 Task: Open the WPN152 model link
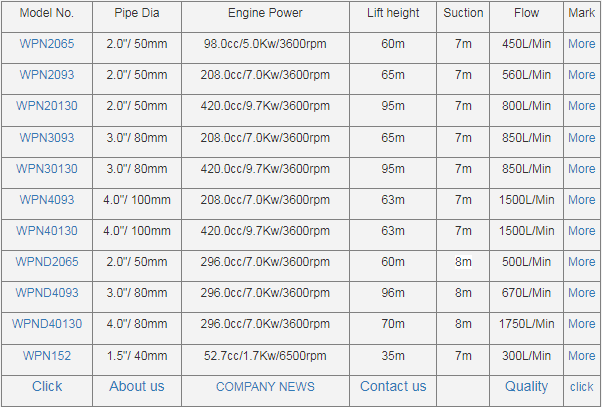pos(47,356)
